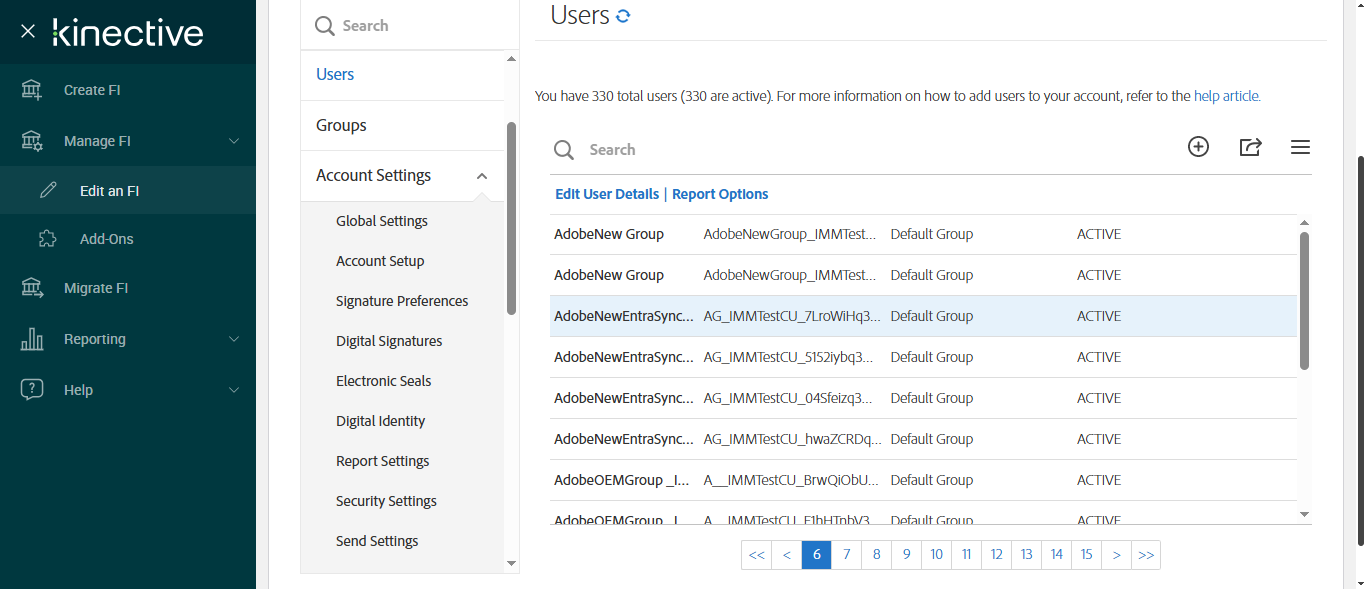The height and width of the screenshot is (589, 1366).
Task: Open the hamburger menu above user list
Action: [x=1300, y=147]
